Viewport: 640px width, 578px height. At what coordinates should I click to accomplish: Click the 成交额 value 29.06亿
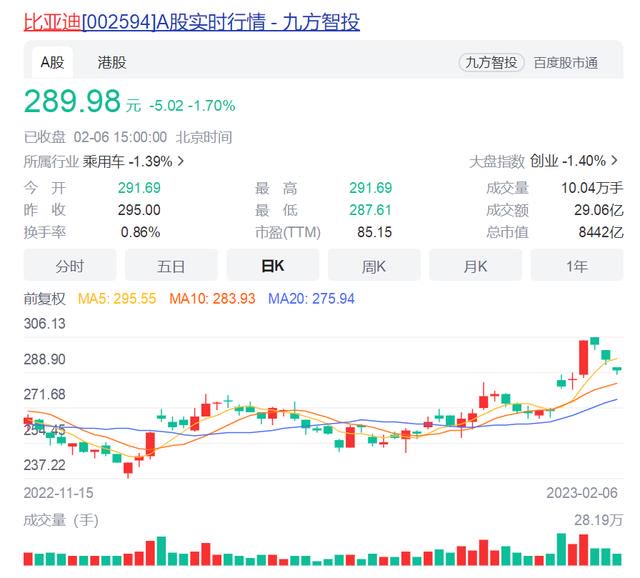point(599,210)
